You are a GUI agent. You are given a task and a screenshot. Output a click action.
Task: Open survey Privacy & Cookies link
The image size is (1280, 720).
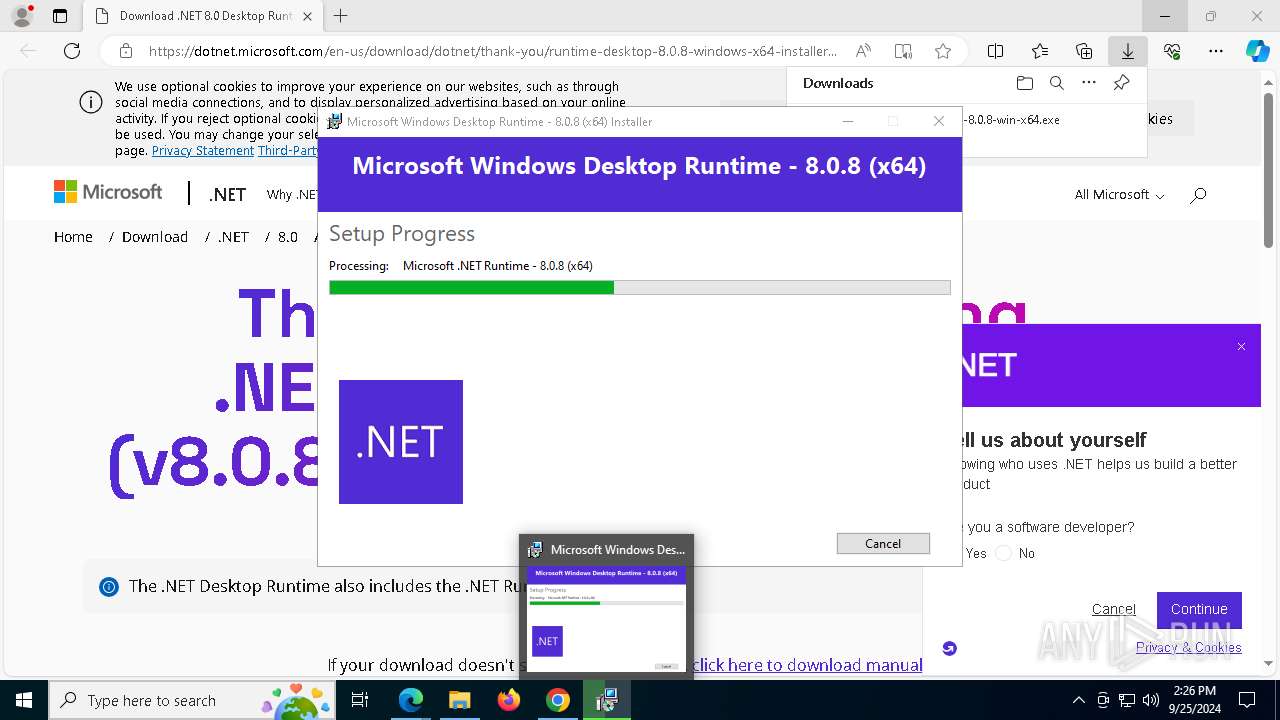[x=1189, y=647]
